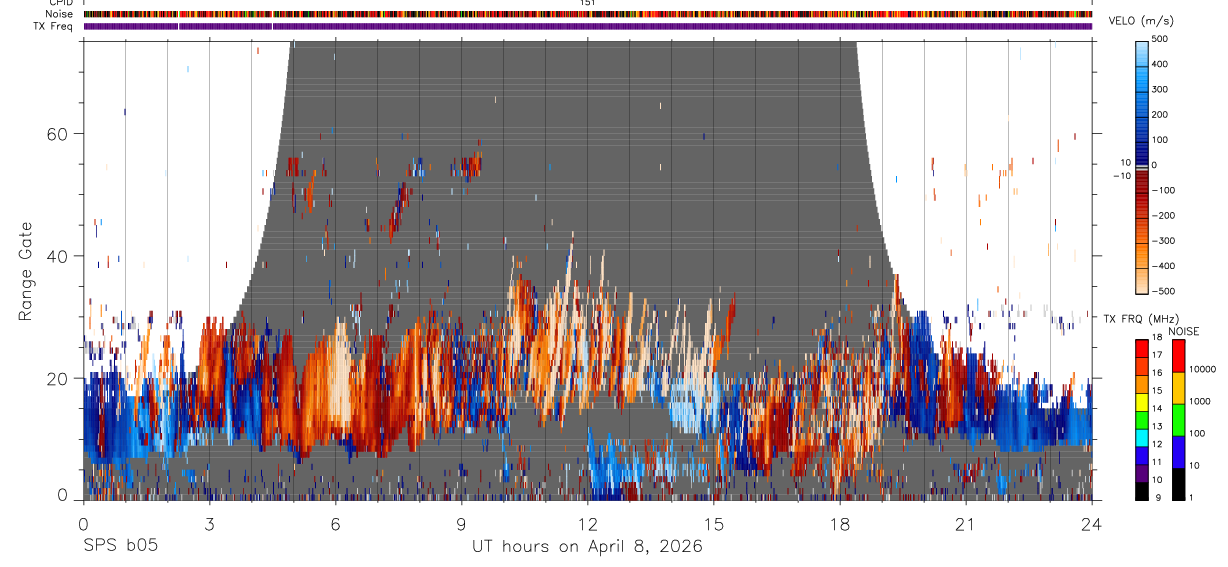Click UT hour tick label 12 on x-axis
Viewport: 1228px width, 567px height.
[x=588, y=523]
